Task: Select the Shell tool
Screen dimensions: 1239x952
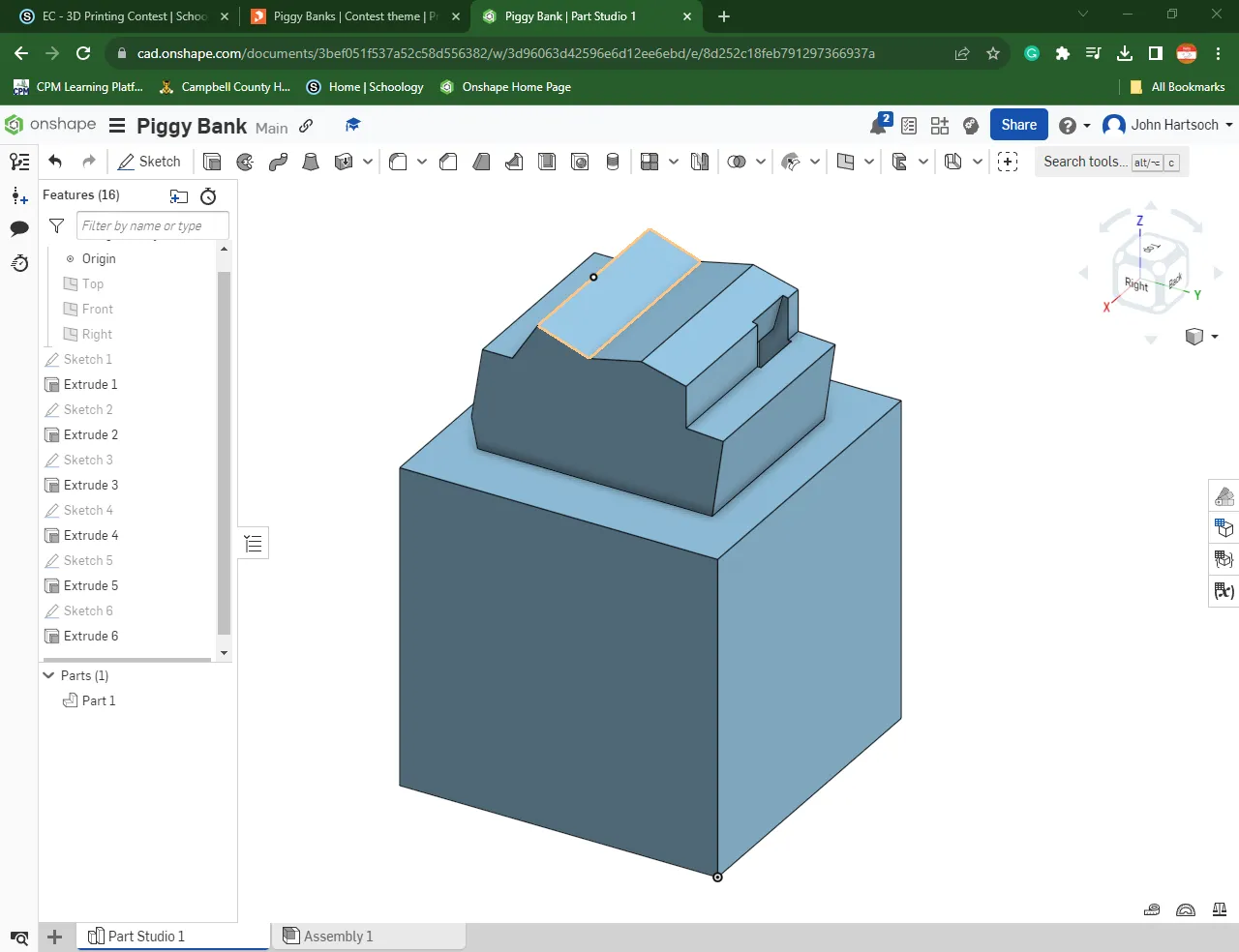Action: click(x=547, y=162)
